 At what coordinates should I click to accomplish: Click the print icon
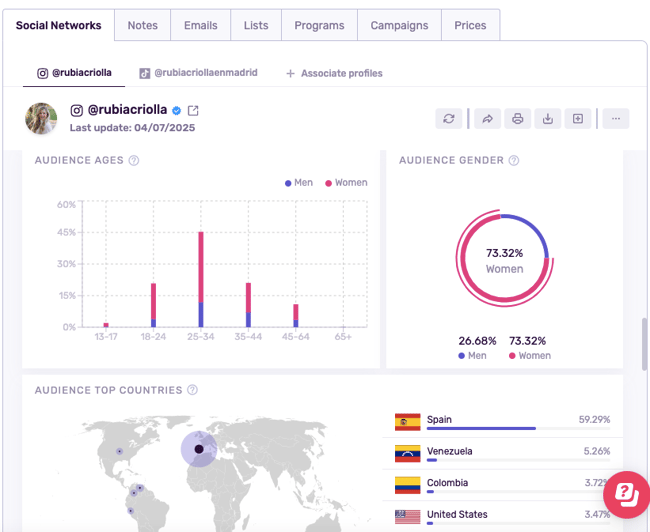518,119
